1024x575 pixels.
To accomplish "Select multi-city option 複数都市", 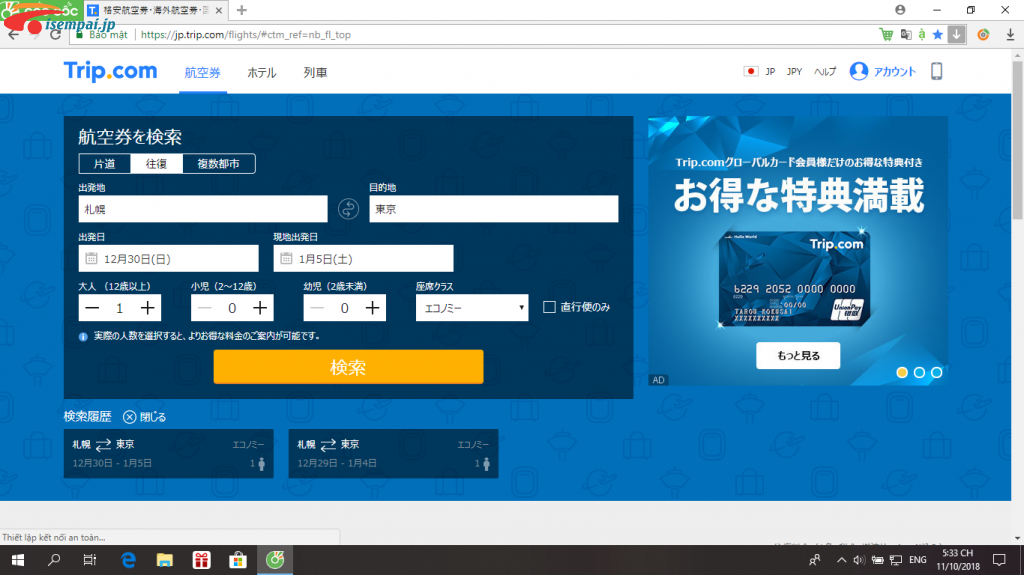I will (219, 164).
